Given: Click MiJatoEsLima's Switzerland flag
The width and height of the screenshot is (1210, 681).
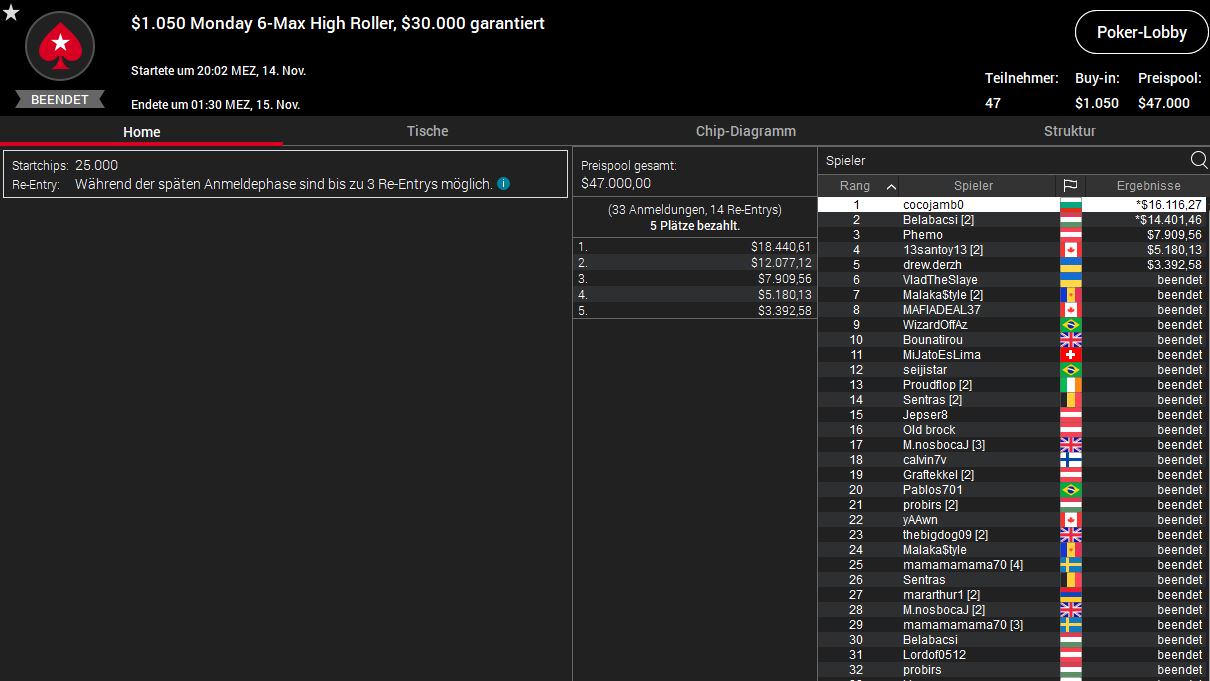Looking at the screenshot, I should [x=1070, y=355].
